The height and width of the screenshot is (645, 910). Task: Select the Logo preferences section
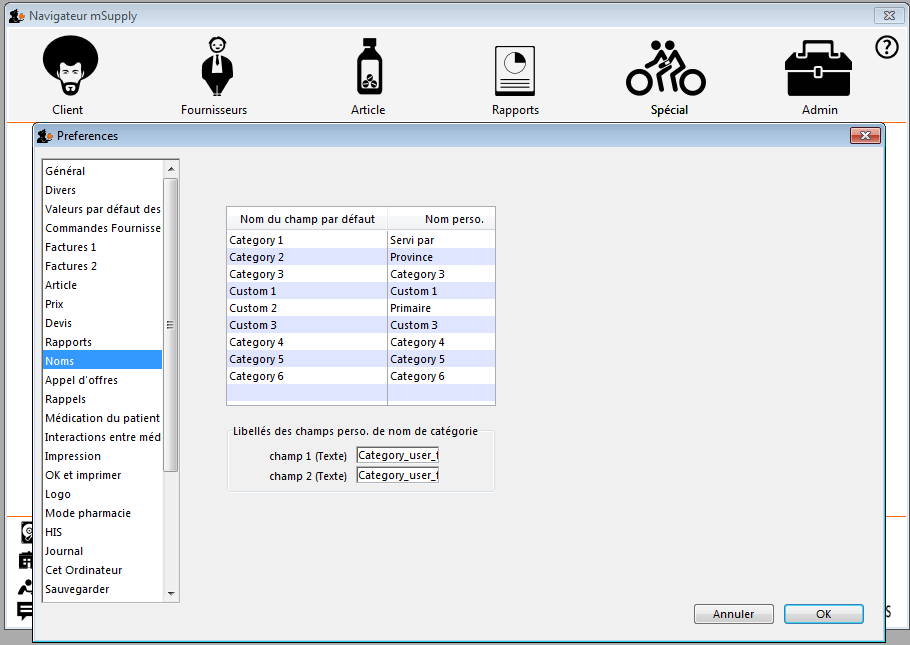(102, 494)
